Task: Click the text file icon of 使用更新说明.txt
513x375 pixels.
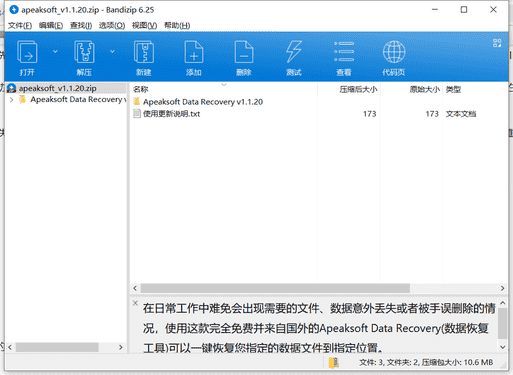Action: point(137,114)
